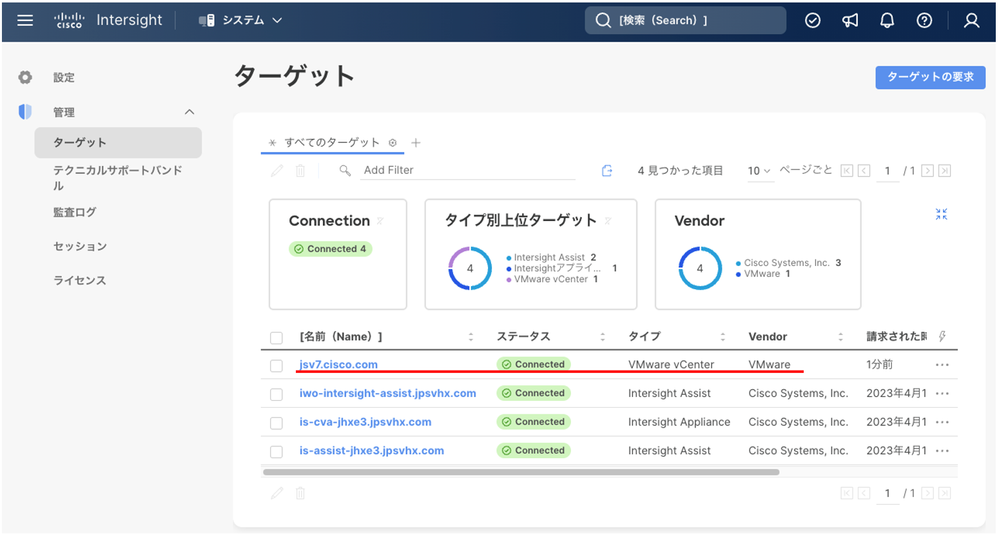
Task: Open the user profile icon
Action: [x=971, y=20]
